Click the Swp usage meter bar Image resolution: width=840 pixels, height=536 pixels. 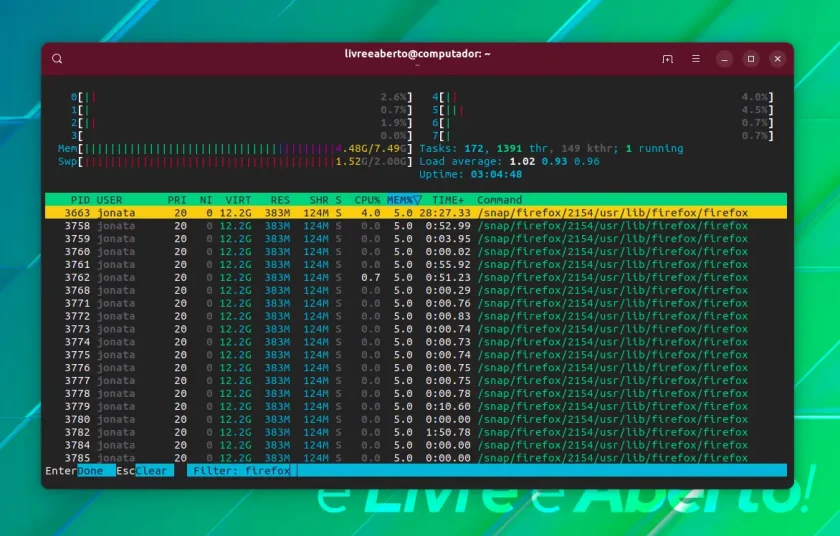tap(235, 161)
